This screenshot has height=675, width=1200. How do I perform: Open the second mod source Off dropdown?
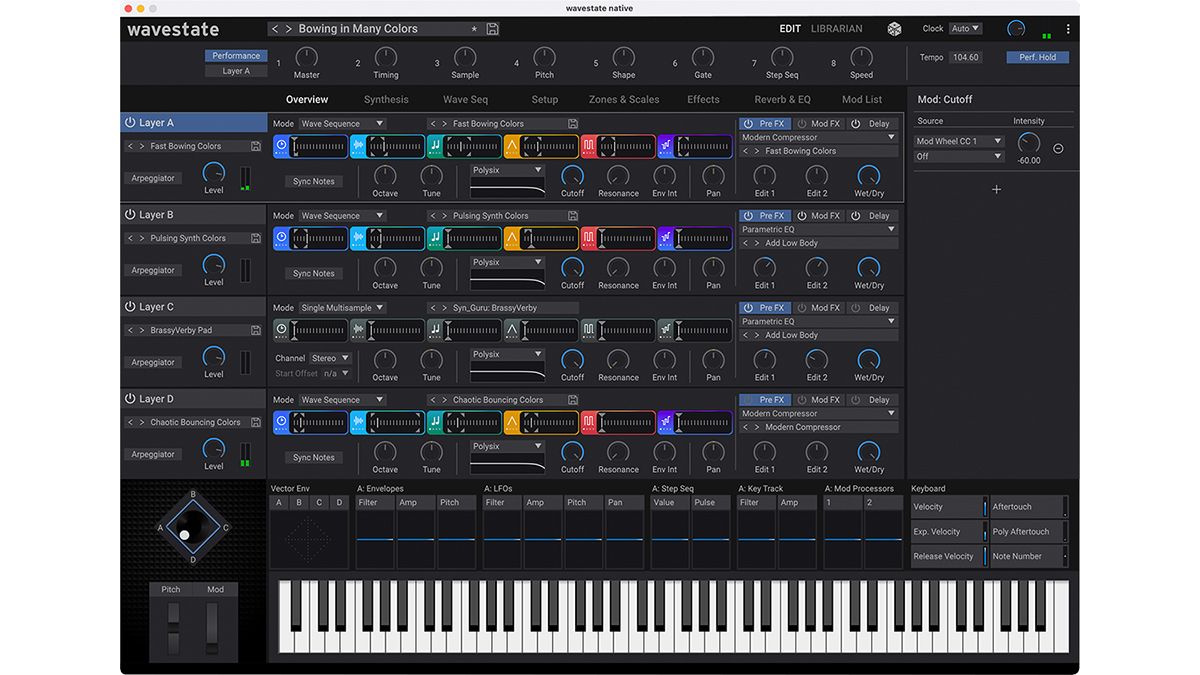[x=959, y=156]
